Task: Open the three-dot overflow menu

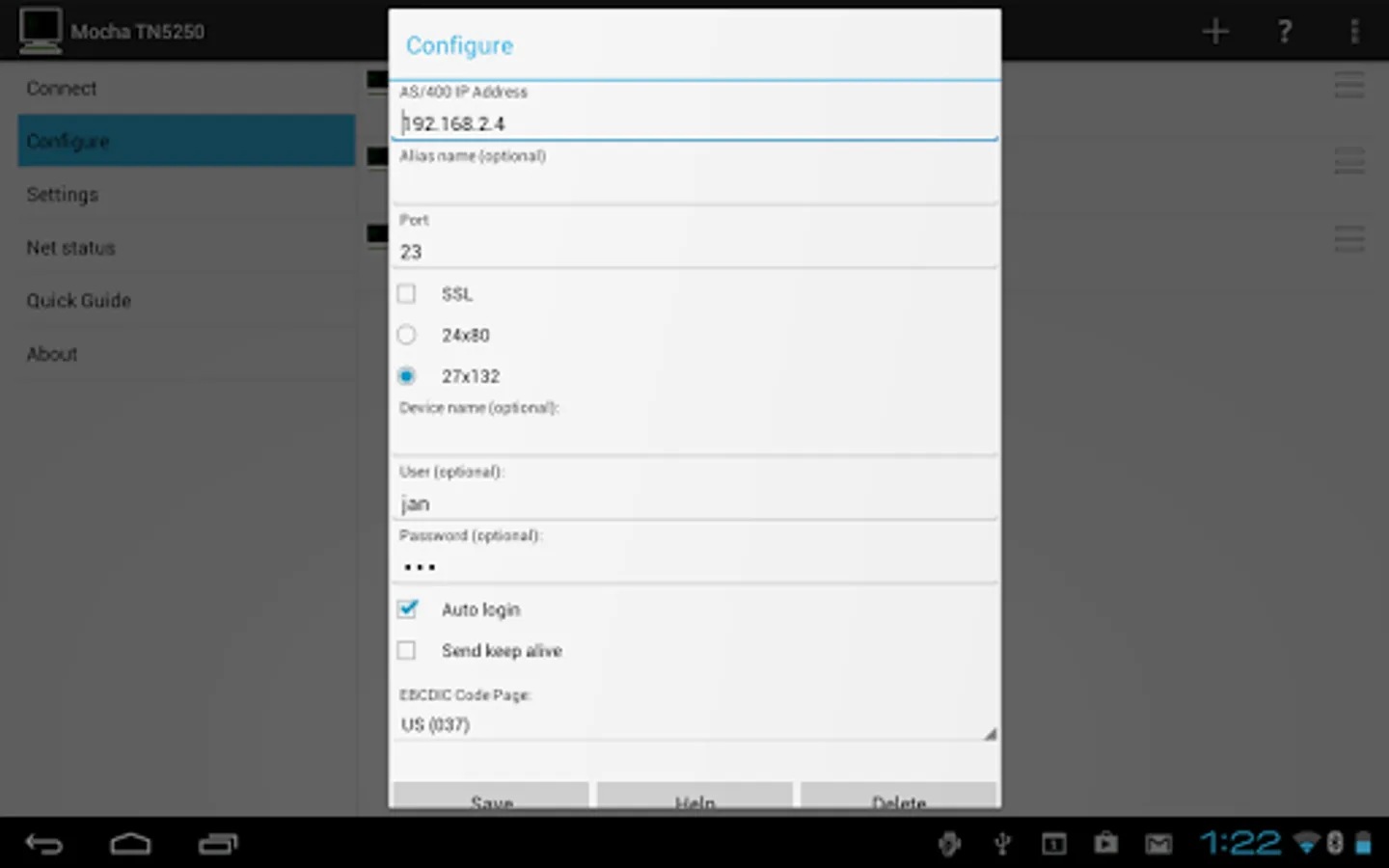Action: [x=1354, y=31]
